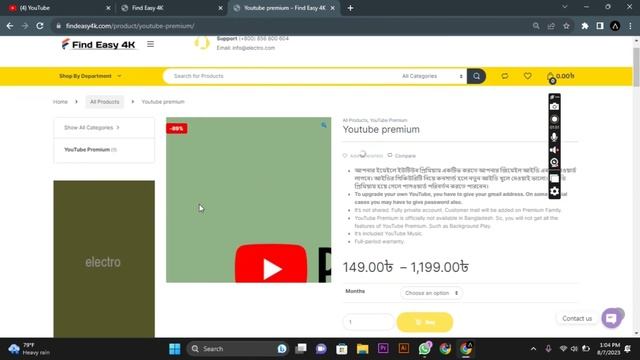
Task: Submit the product search with the magnifier button
Action: [x=476, y=76]
